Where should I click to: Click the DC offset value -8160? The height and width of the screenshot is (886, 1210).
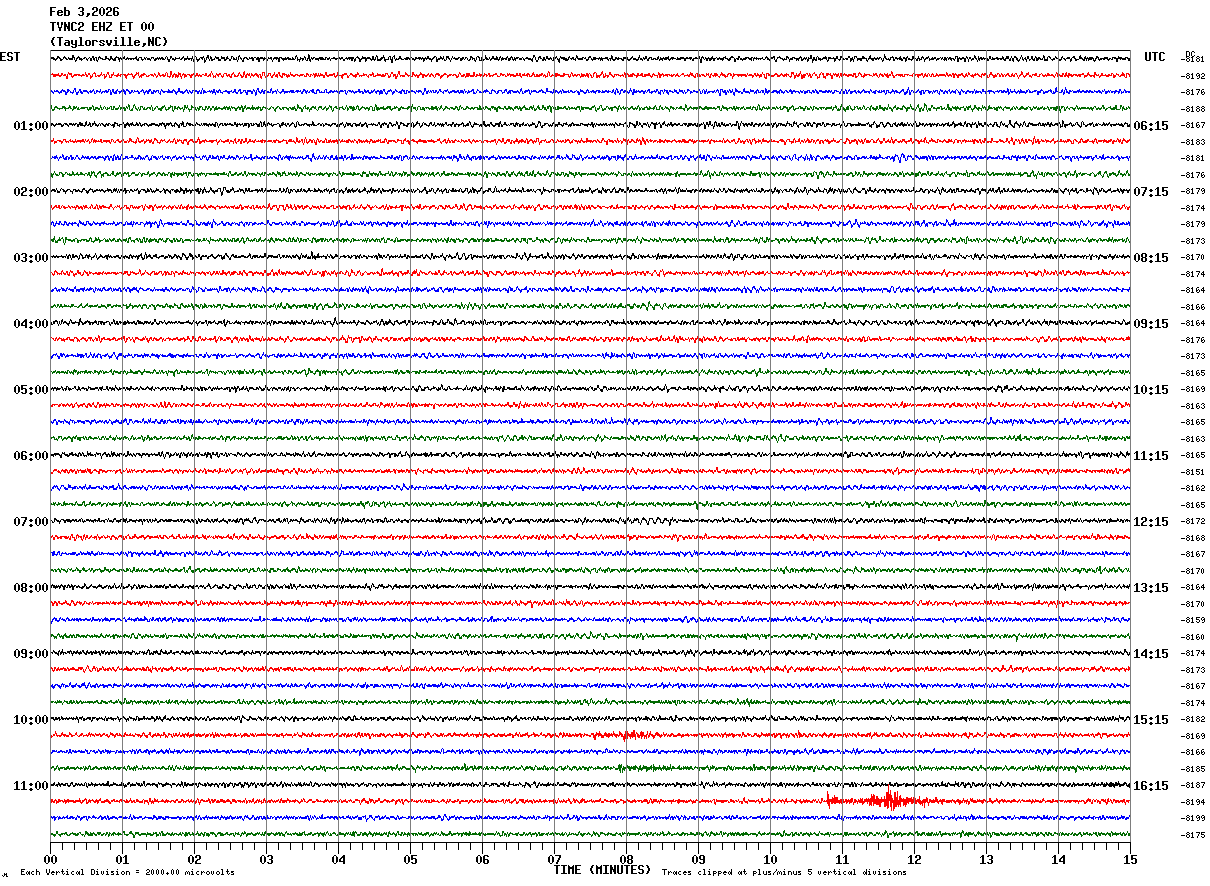coord(1194,637)
